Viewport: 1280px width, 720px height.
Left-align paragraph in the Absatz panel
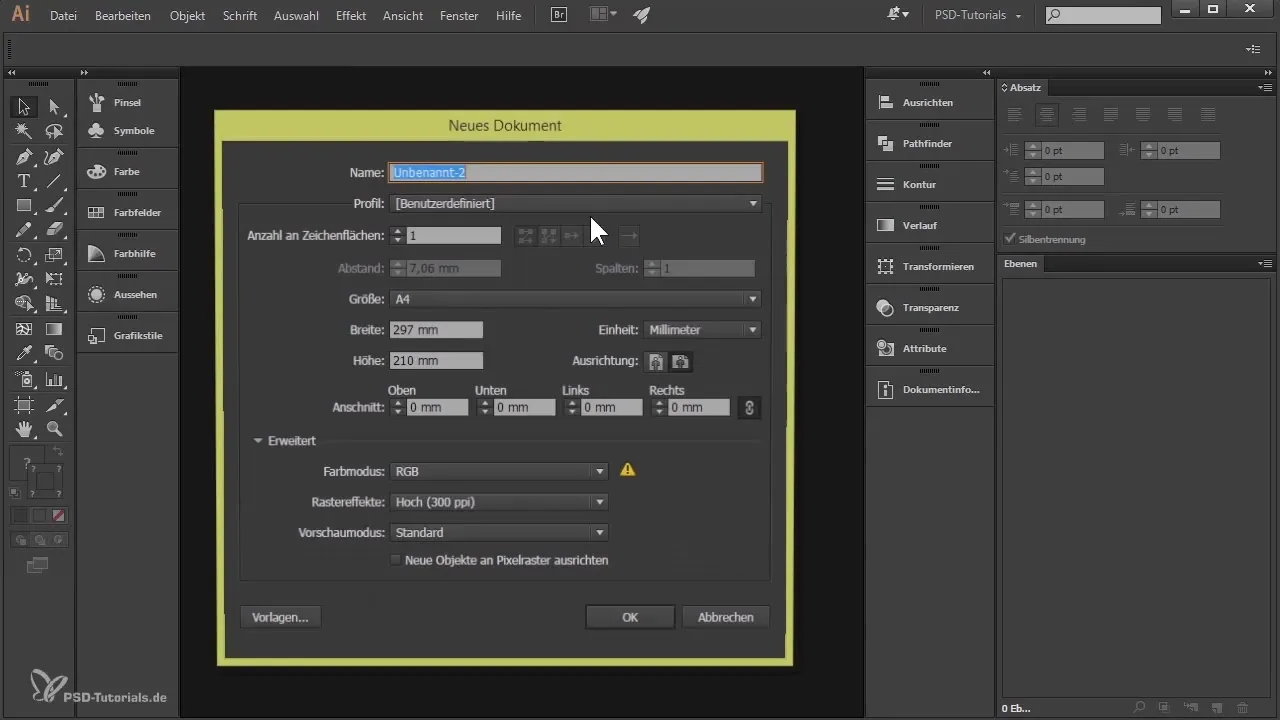point(1015,115)
